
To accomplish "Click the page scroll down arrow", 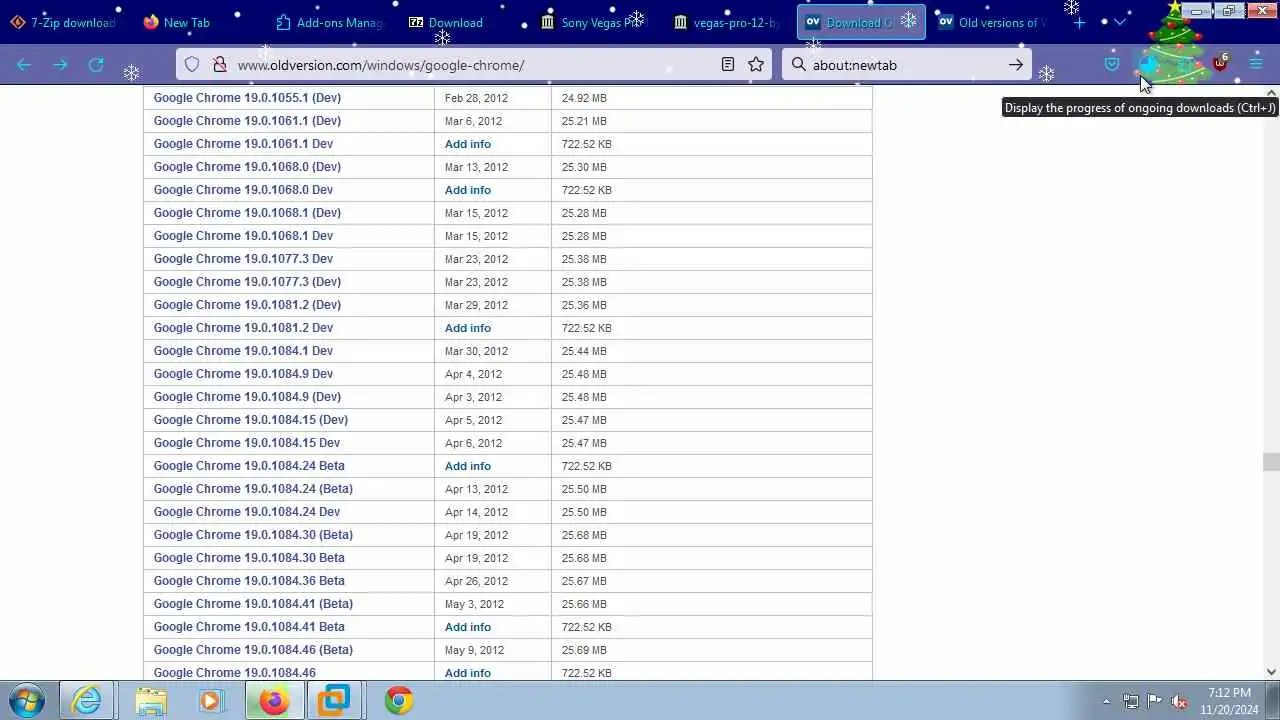I will (1271, 672).
